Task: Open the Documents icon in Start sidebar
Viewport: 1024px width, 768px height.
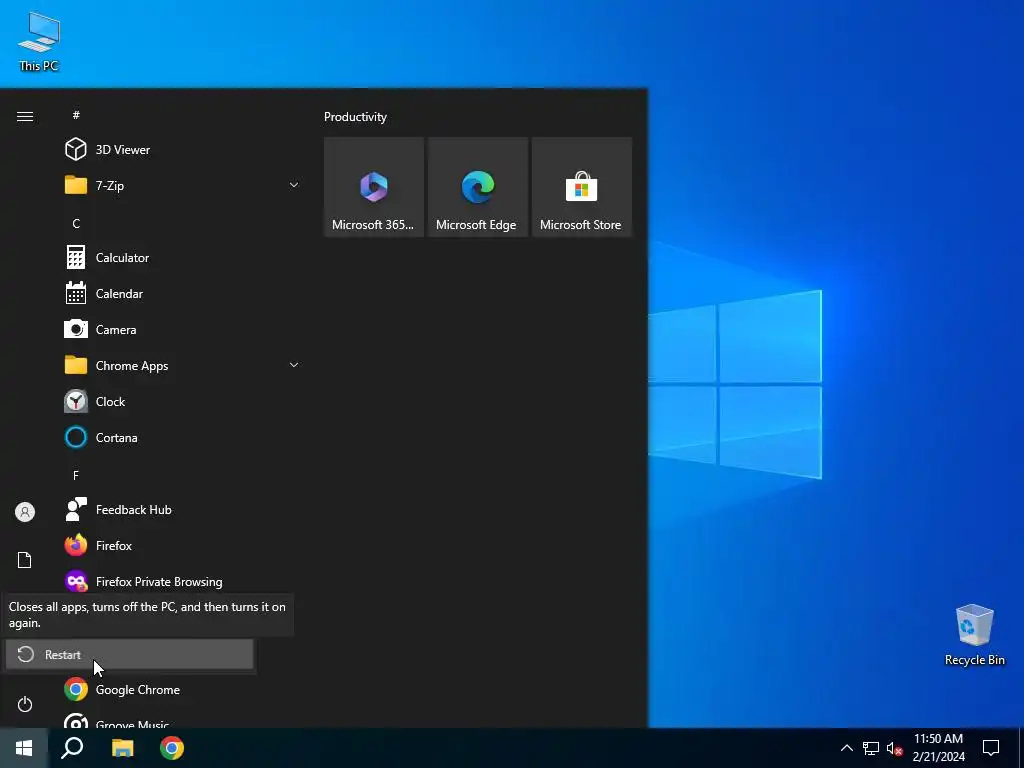Action: 25,560
